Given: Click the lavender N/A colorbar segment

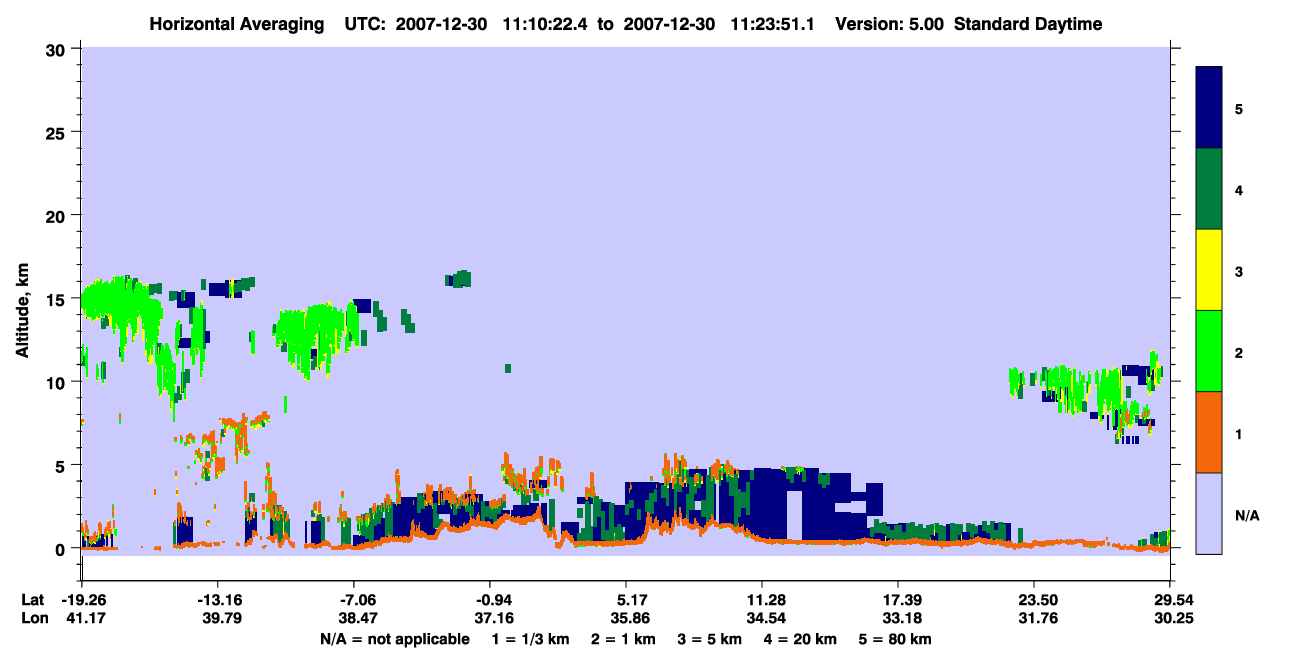Looking at the screenshot, I should click(1209, 513).
